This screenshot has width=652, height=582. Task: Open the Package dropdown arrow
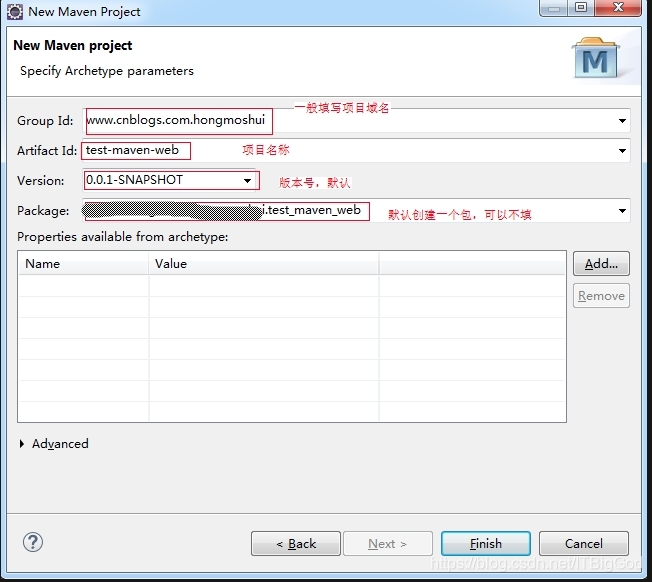(622, 211)
